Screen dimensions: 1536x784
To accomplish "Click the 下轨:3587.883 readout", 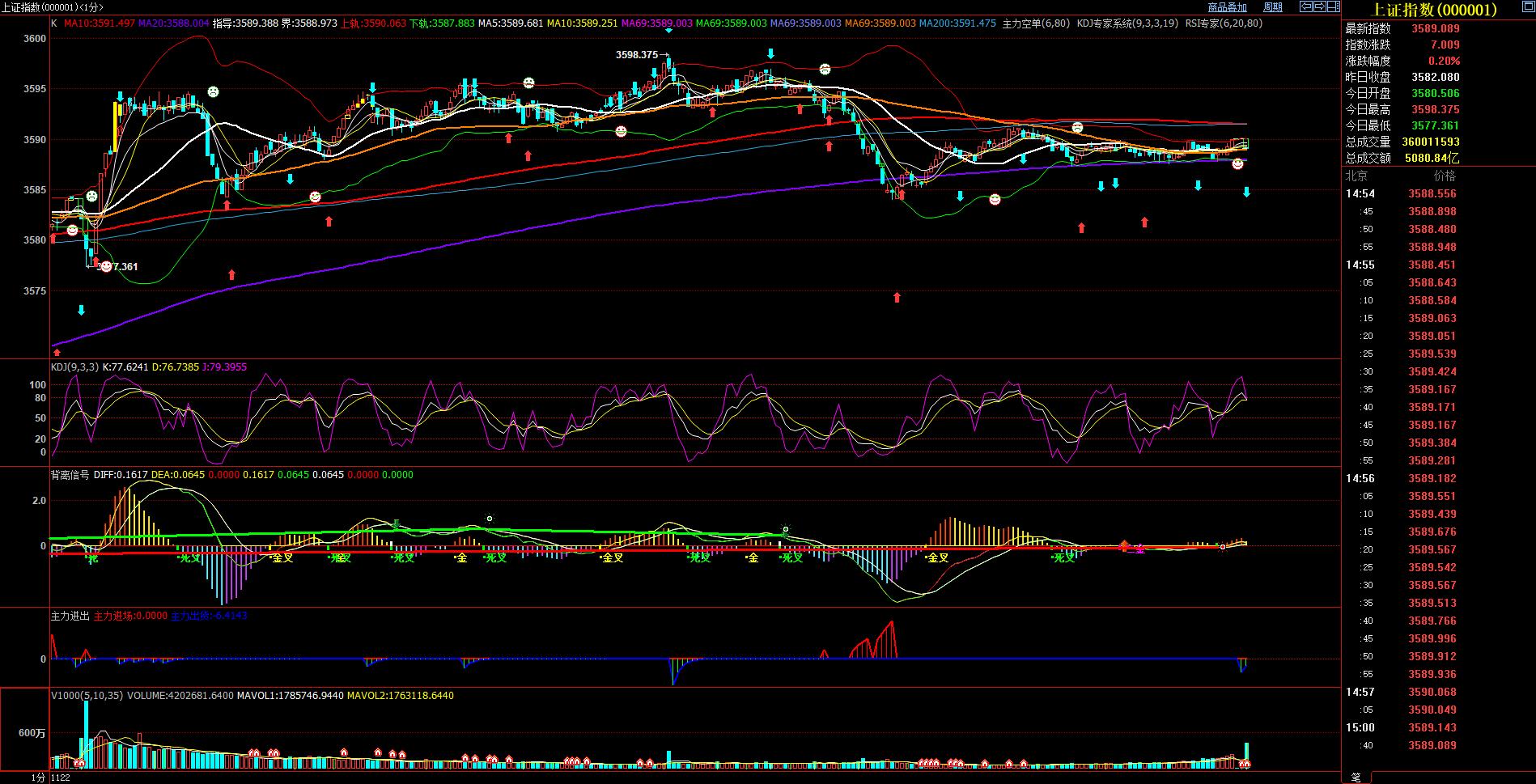I will pos(442,23).
